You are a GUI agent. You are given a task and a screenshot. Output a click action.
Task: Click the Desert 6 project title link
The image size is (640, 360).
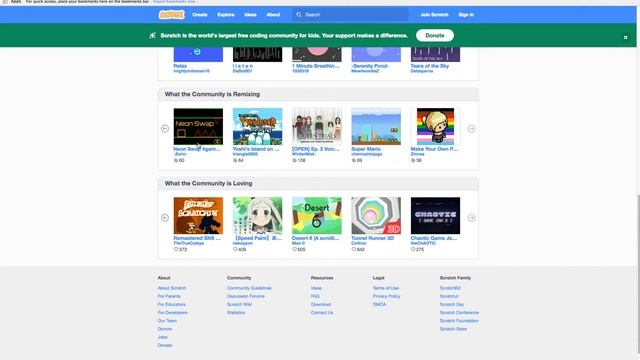tap(316, 238)
